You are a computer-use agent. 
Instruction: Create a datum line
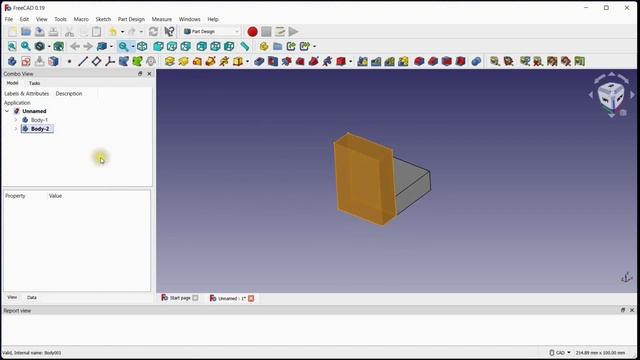tap(83, 61)
